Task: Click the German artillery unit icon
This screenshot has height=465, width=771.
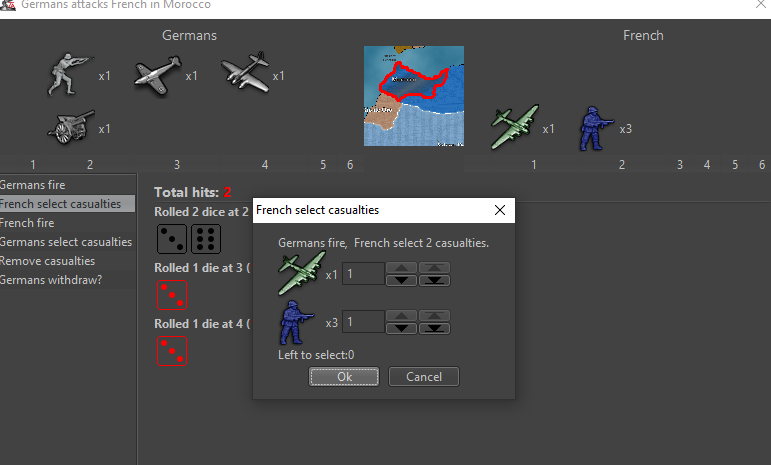Action: click(x=70, y=127)
